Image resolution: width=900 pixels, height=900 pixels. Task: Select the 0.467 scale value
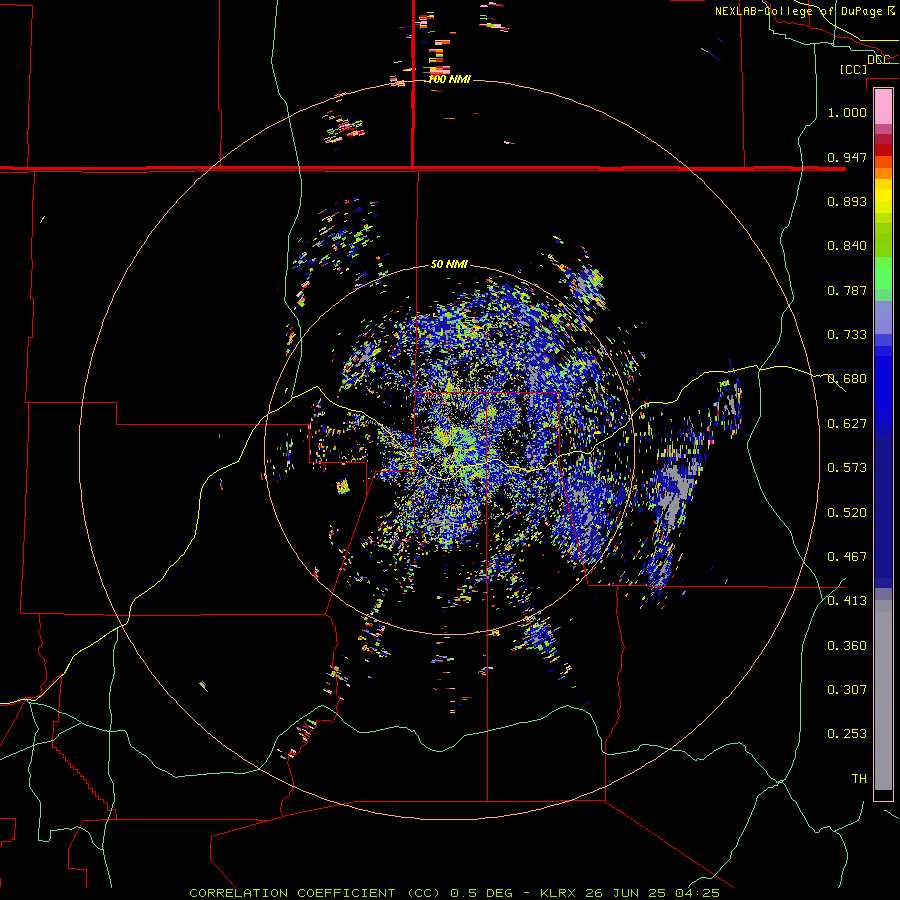point(847,557)
